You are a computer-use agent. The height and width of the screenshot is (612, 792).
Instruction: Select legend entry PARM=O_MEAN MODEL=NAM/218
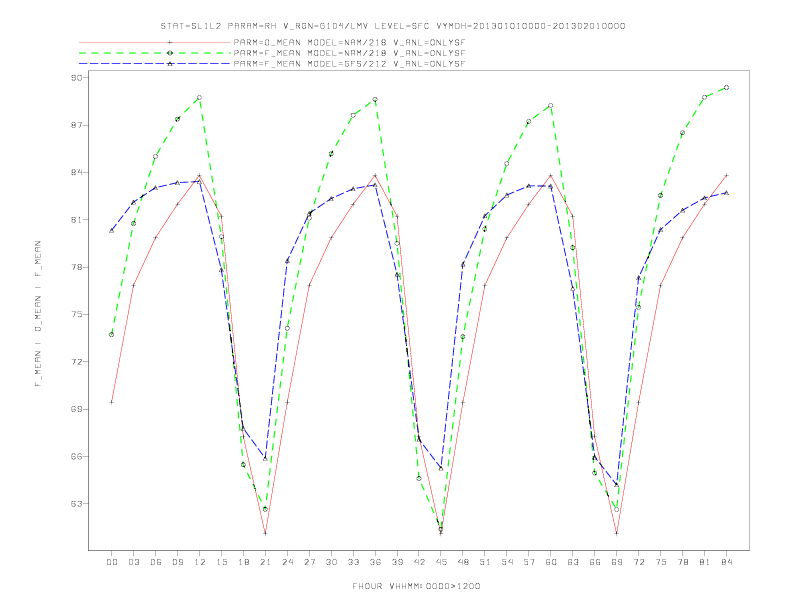(349, 43)
